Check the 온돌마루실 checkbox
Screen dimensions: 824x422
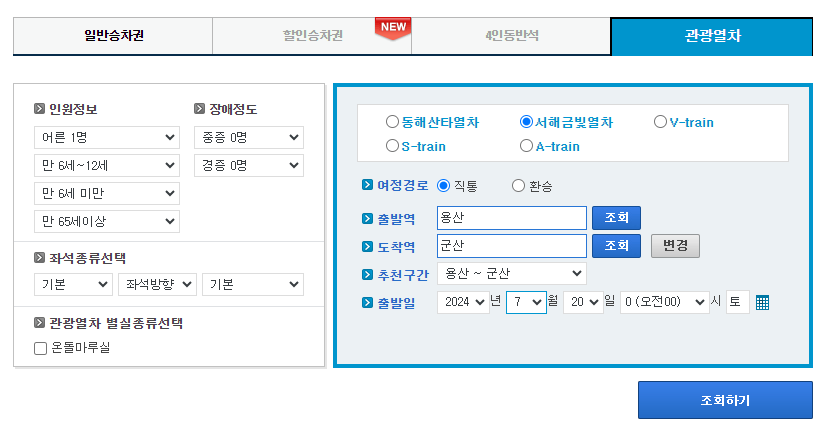(x=40, y=348)
